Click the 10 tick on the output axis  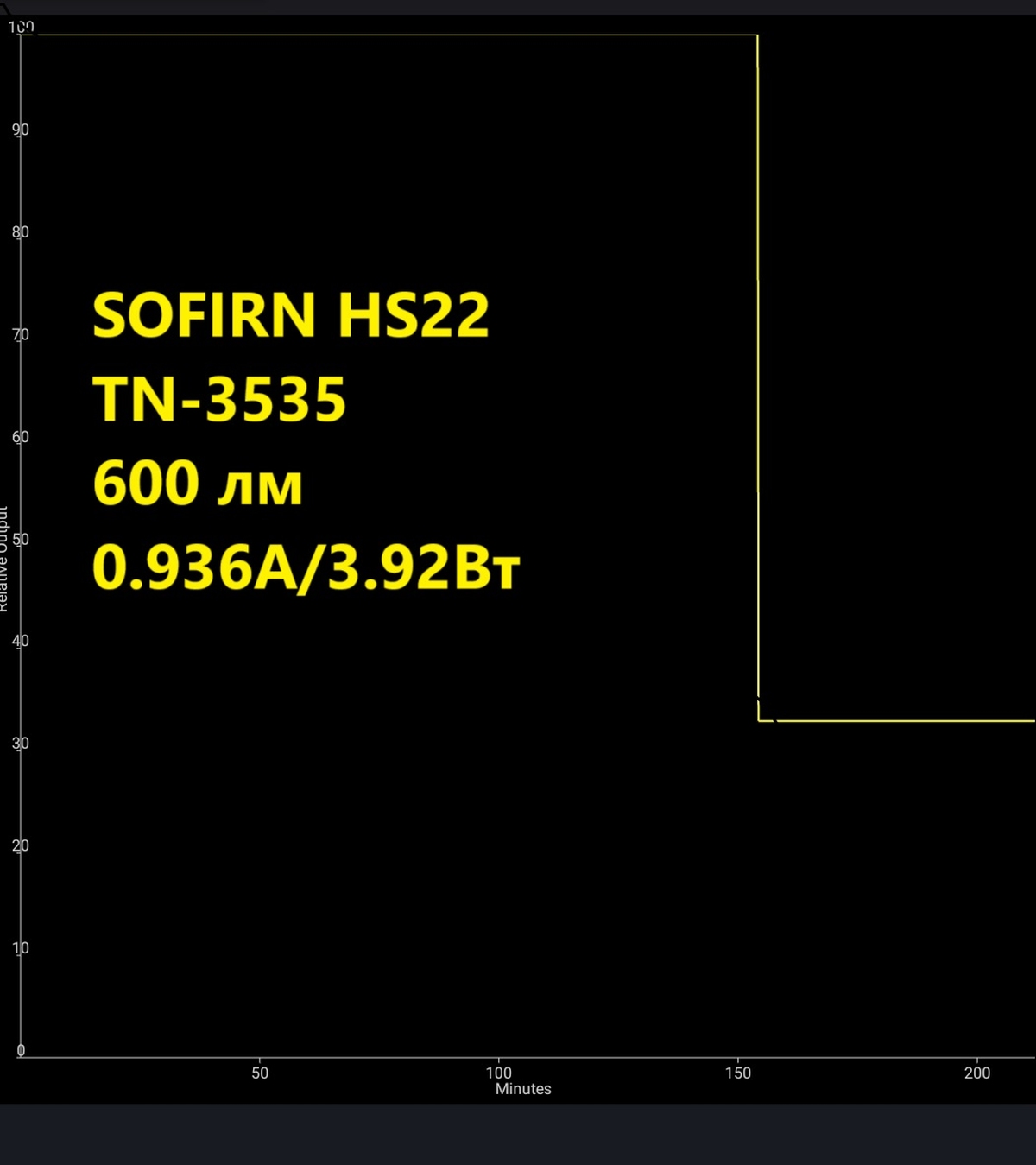click(21, 947)
